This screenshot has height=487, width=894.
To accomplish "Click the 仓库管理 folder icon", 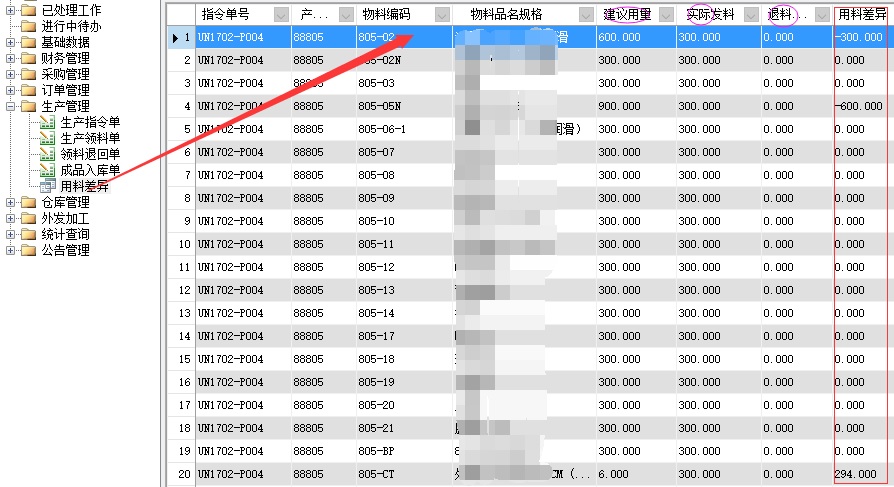I will pos(28,202).
